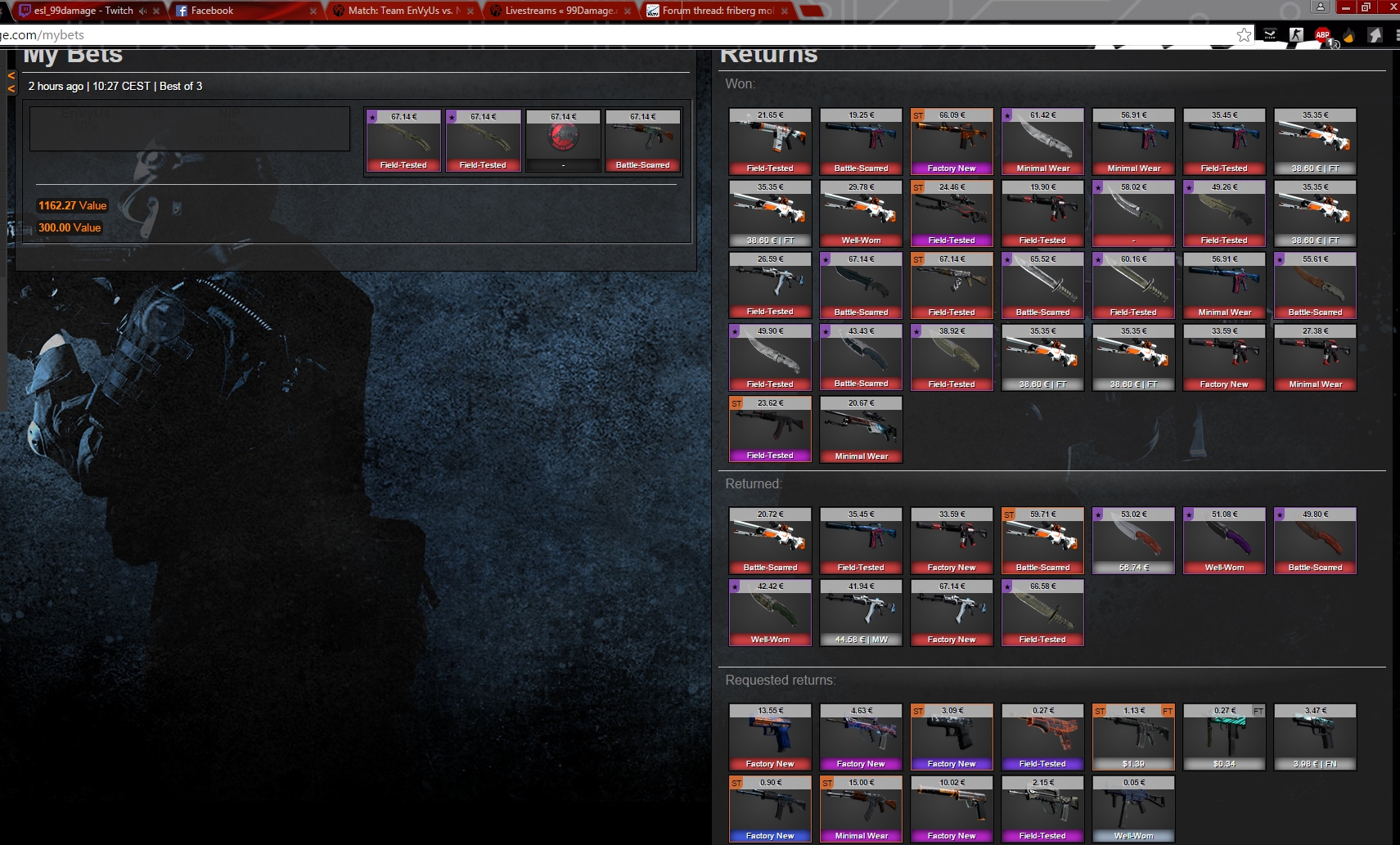The image size is (1400, 845).
Task: Close the Match: Team EnVyUs tab
Action: (x=470, y=11)
